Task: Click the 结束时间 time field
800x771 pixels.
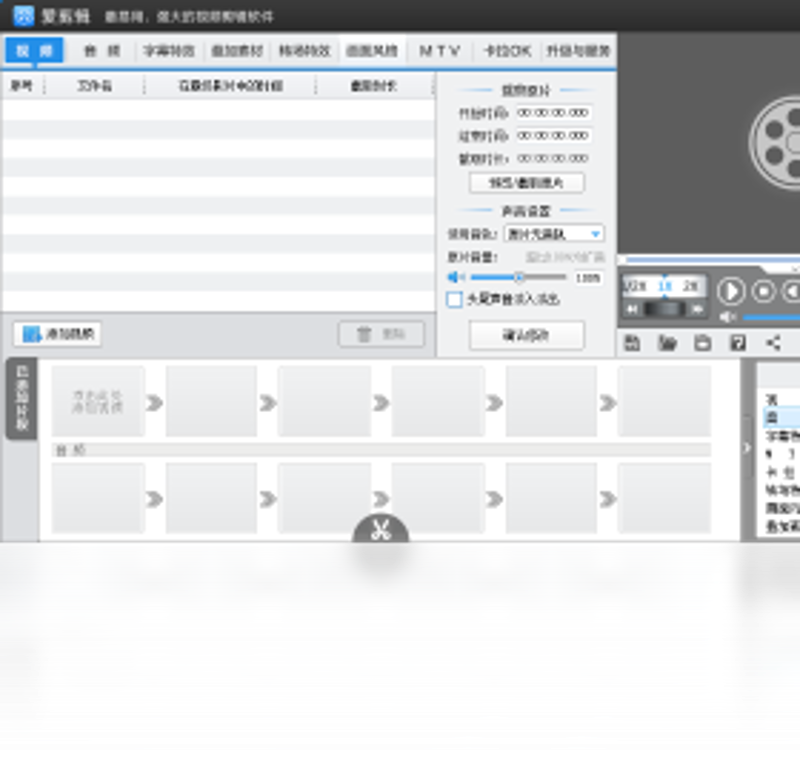Action: pyautogui.click(x=553, y=136)
